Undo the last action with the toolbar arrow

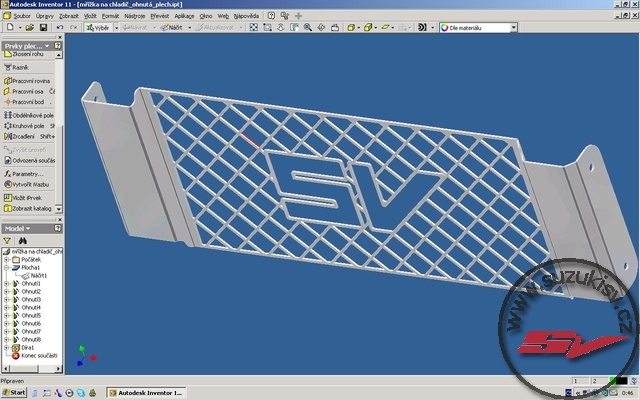(x=60, y=27)
